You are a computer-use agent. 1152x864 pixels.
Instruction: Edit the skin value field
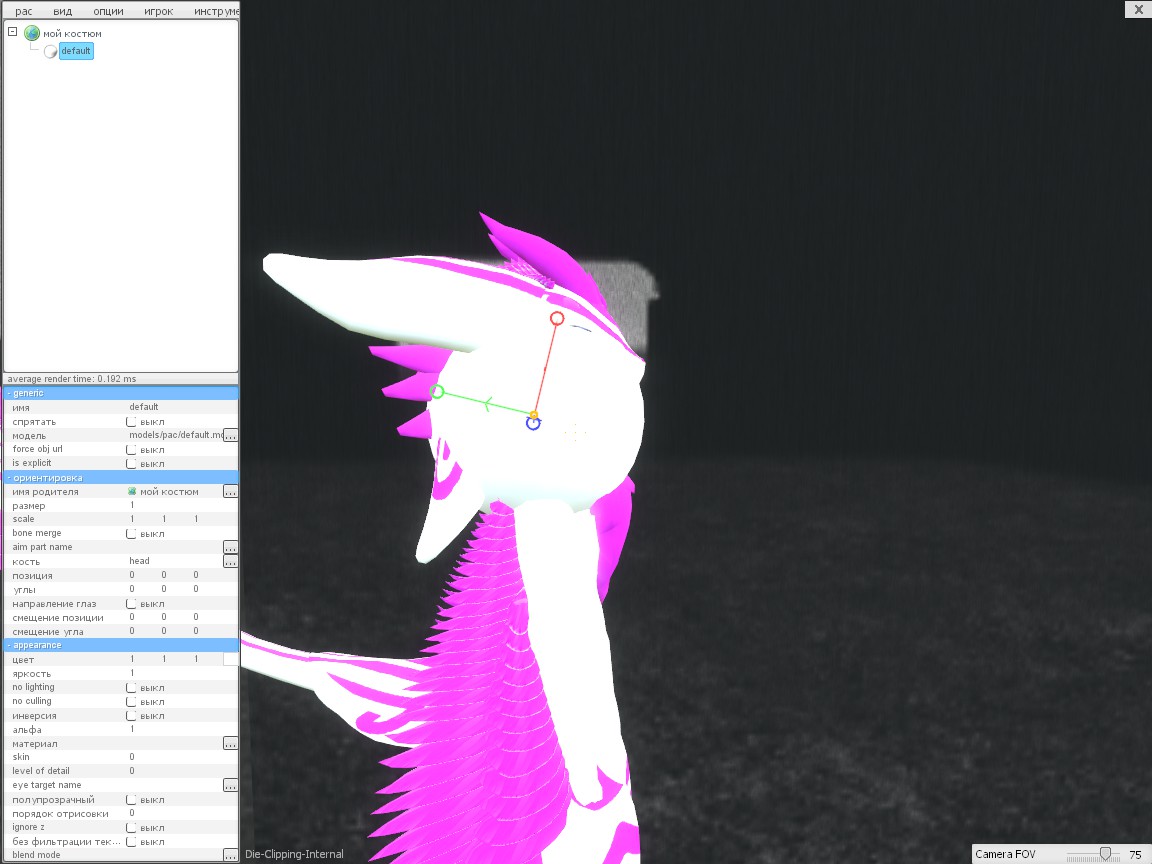click(x=132, y=757)
